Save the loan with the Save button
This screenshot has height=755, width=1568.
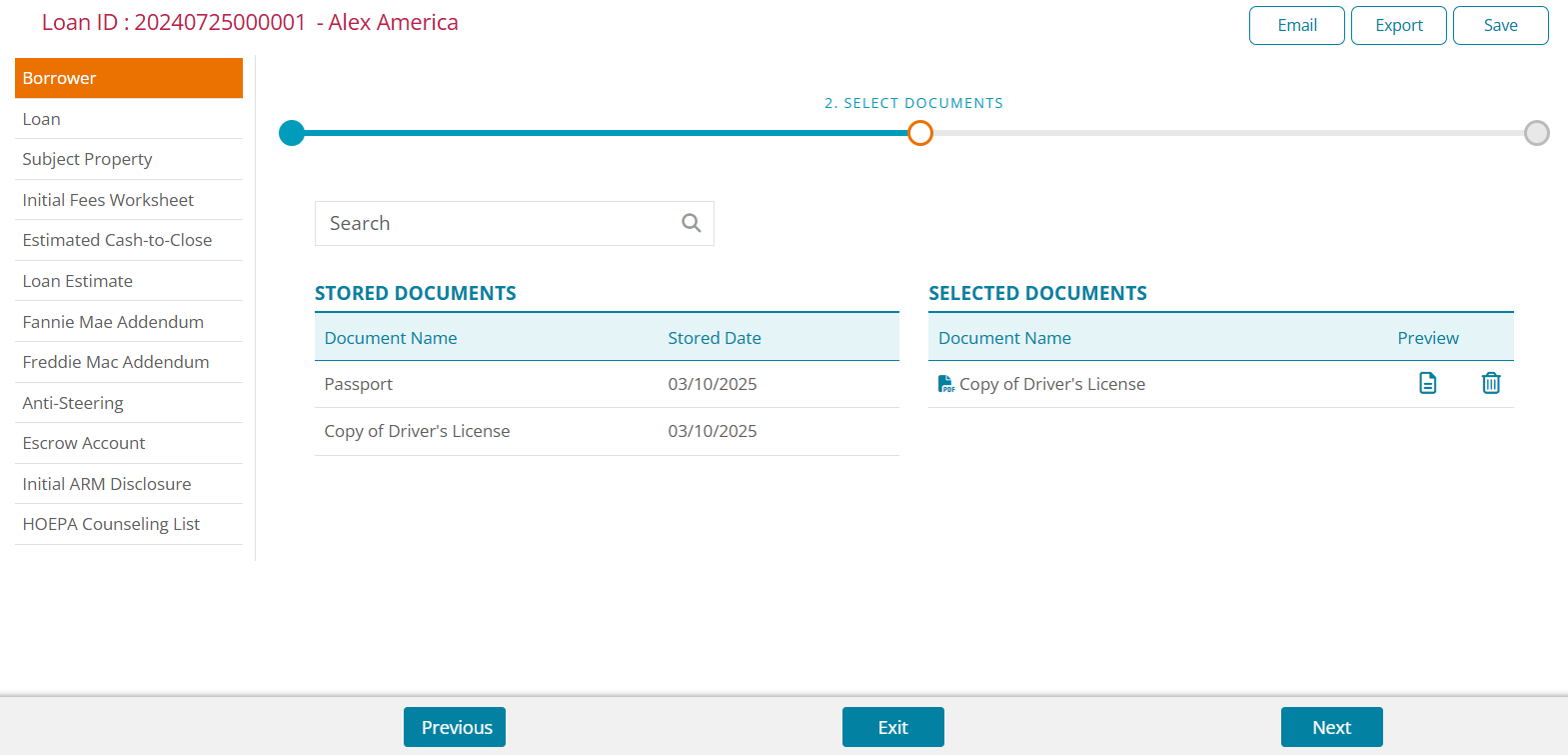1500,26
